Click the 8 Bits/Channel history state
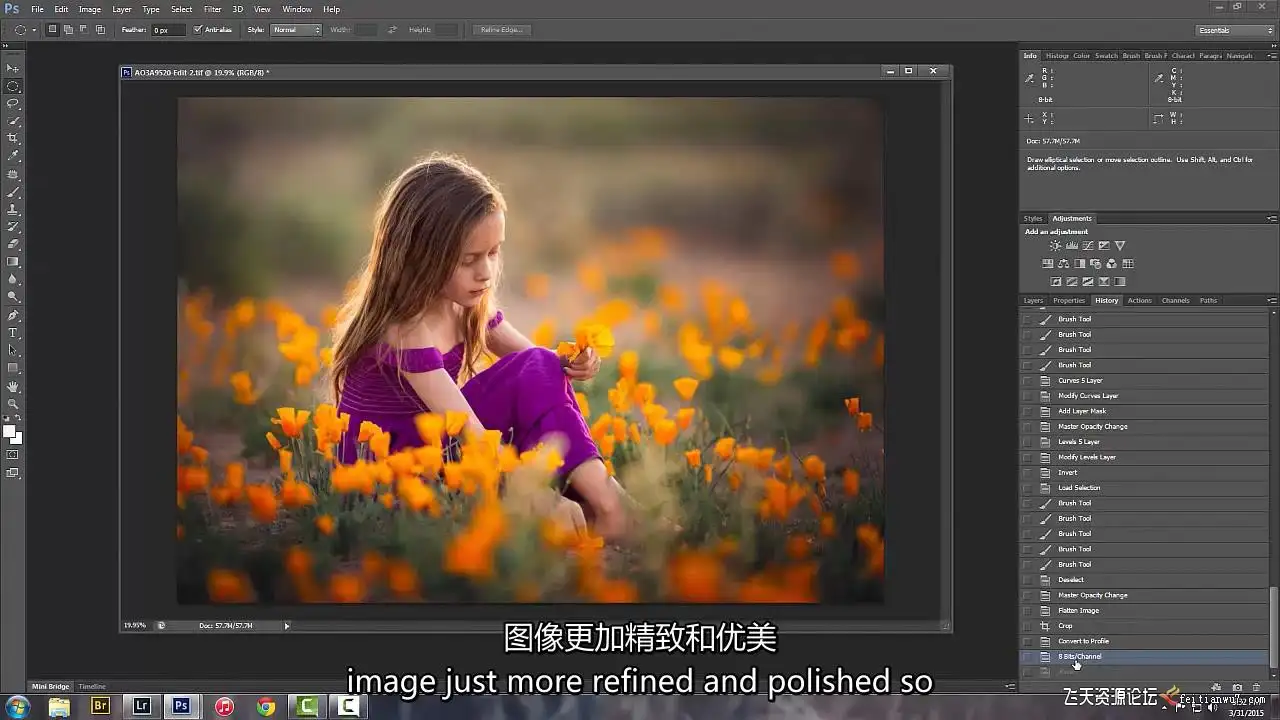 pos(1144,657)
